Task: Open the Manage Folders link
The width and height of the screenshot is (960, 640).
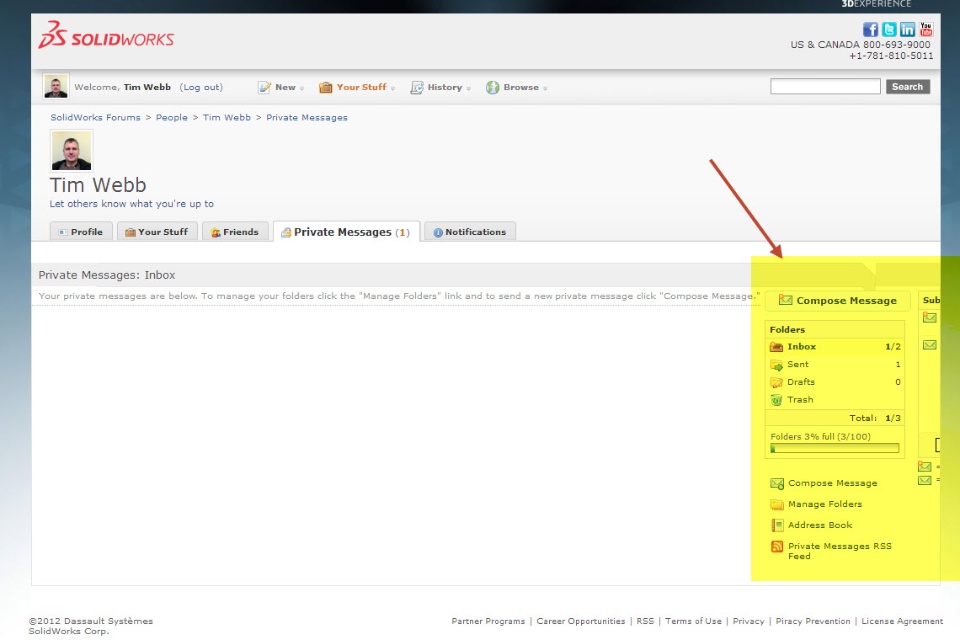Action: pos(825,504)
